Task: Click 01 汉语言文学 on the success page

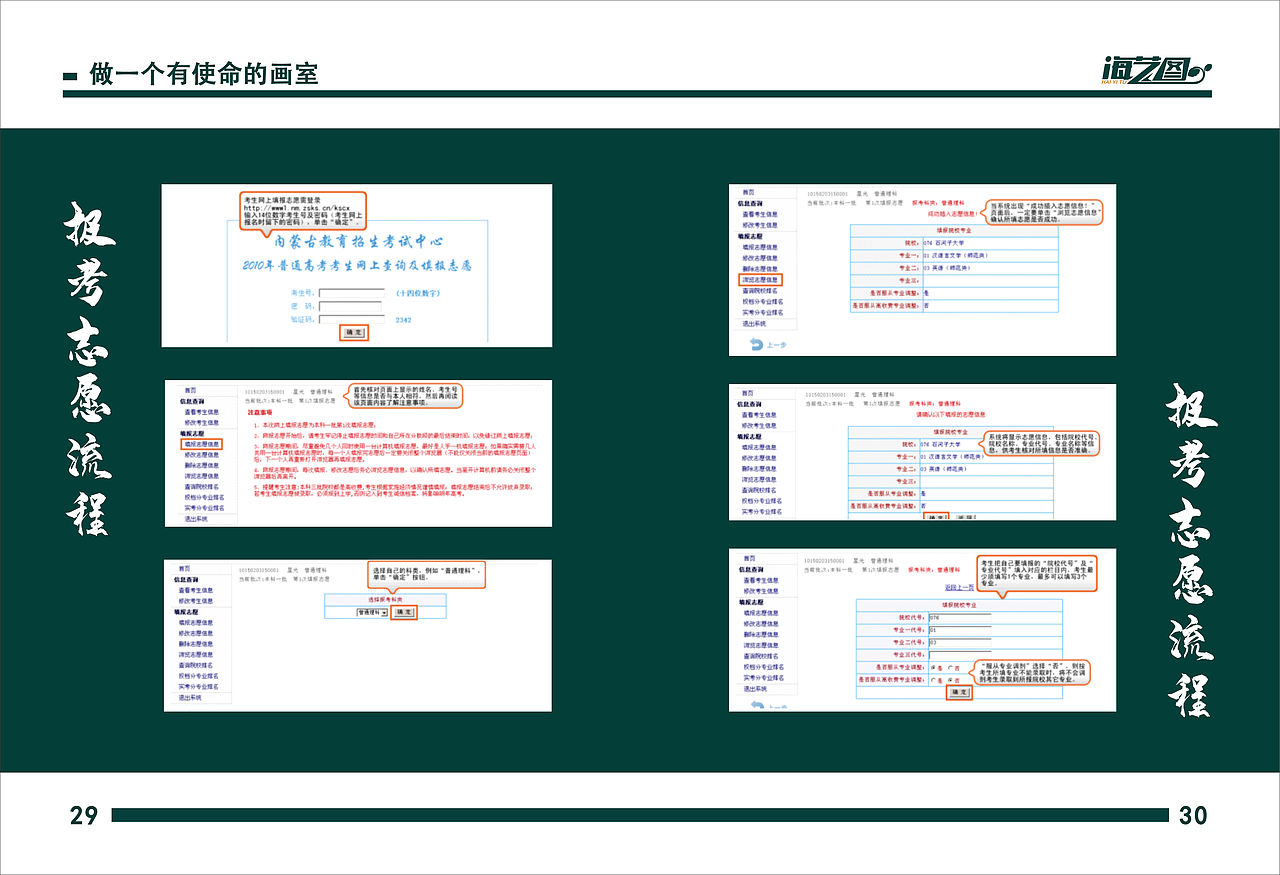Action: coord(955,255)
